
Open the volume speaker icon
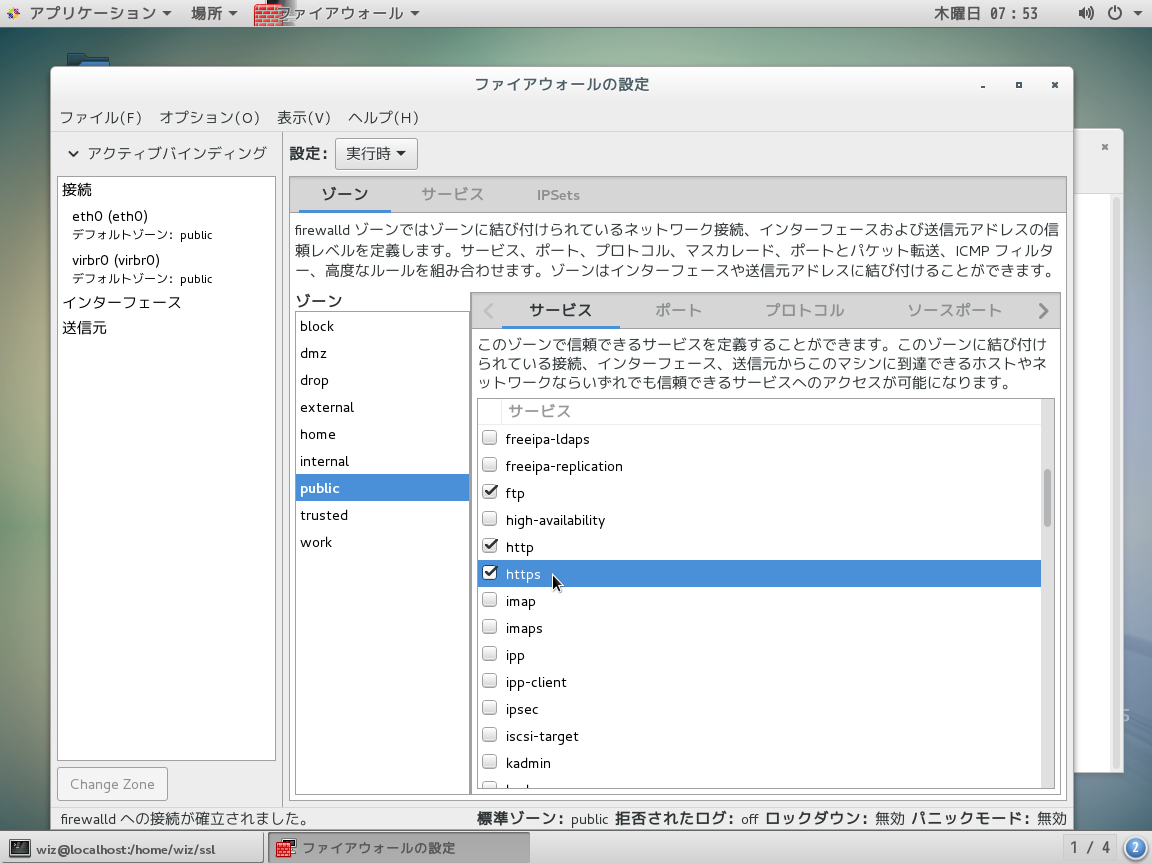click(1085, 13)
